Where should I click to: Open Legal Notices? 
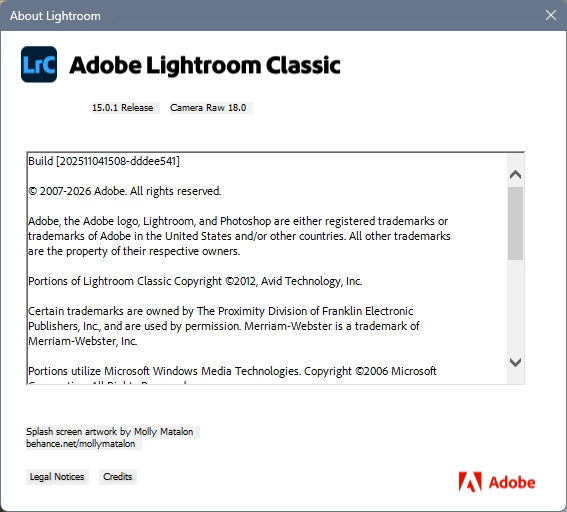[x=57, y=477]
